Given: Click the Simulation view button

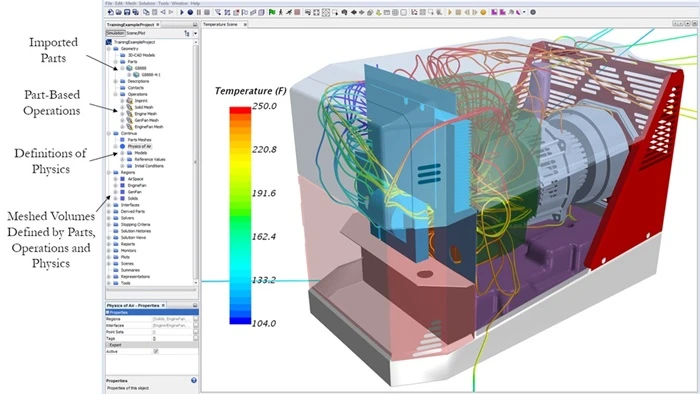Looking at the screenshot, I should tap(115, 33).
